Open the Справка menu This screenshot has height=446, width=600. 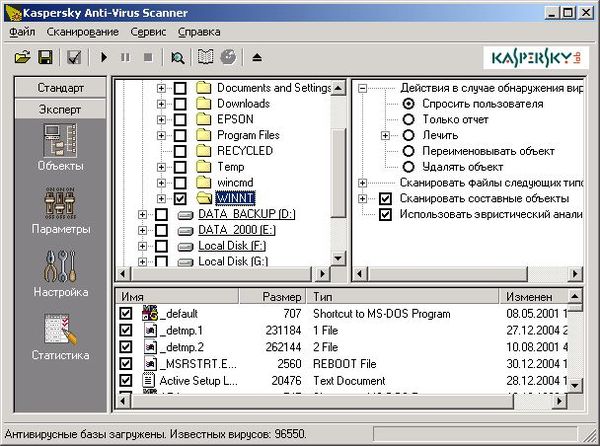point(199,32)
